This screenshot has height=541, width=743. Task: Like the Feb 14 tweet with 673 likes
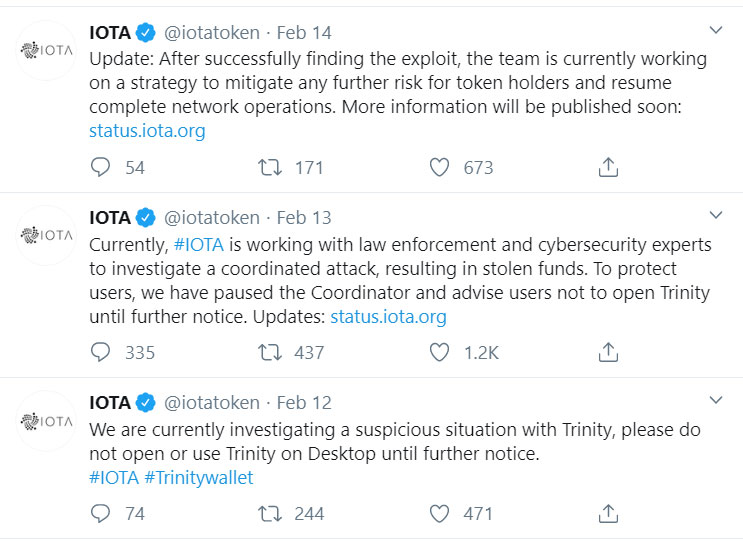[439, 168]
